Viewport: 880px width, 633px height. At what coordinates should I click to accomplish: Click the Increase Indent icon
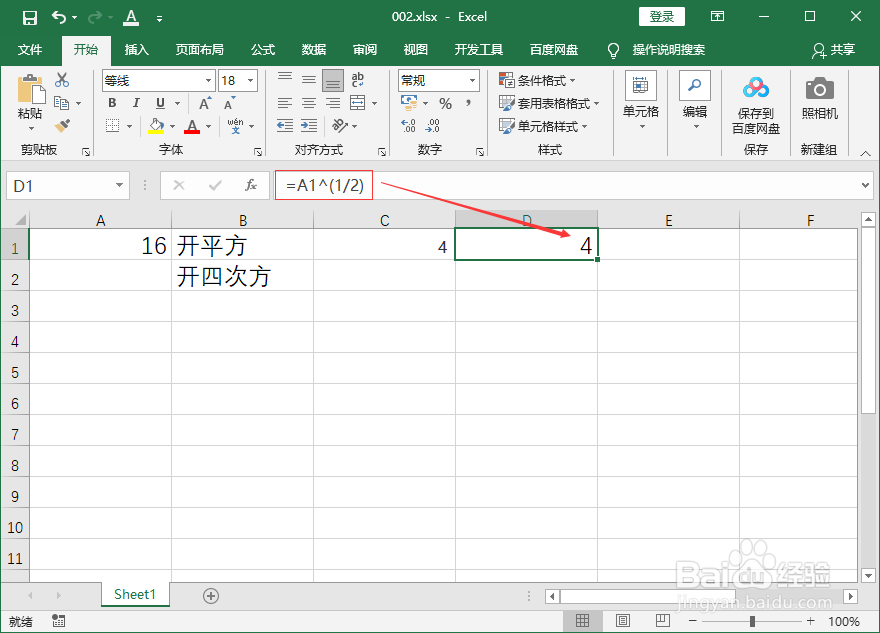(x=309, y=126)
